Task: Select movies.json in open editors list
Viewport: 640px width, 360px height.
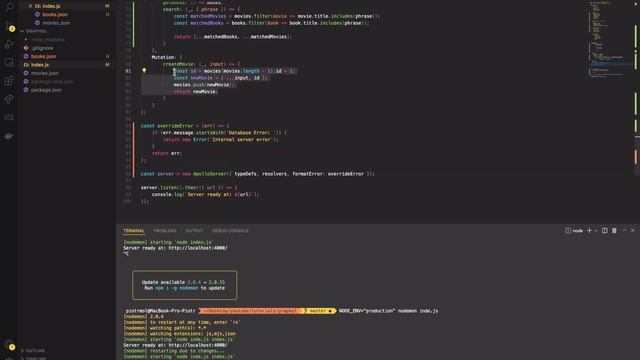Action: point(56,23)
